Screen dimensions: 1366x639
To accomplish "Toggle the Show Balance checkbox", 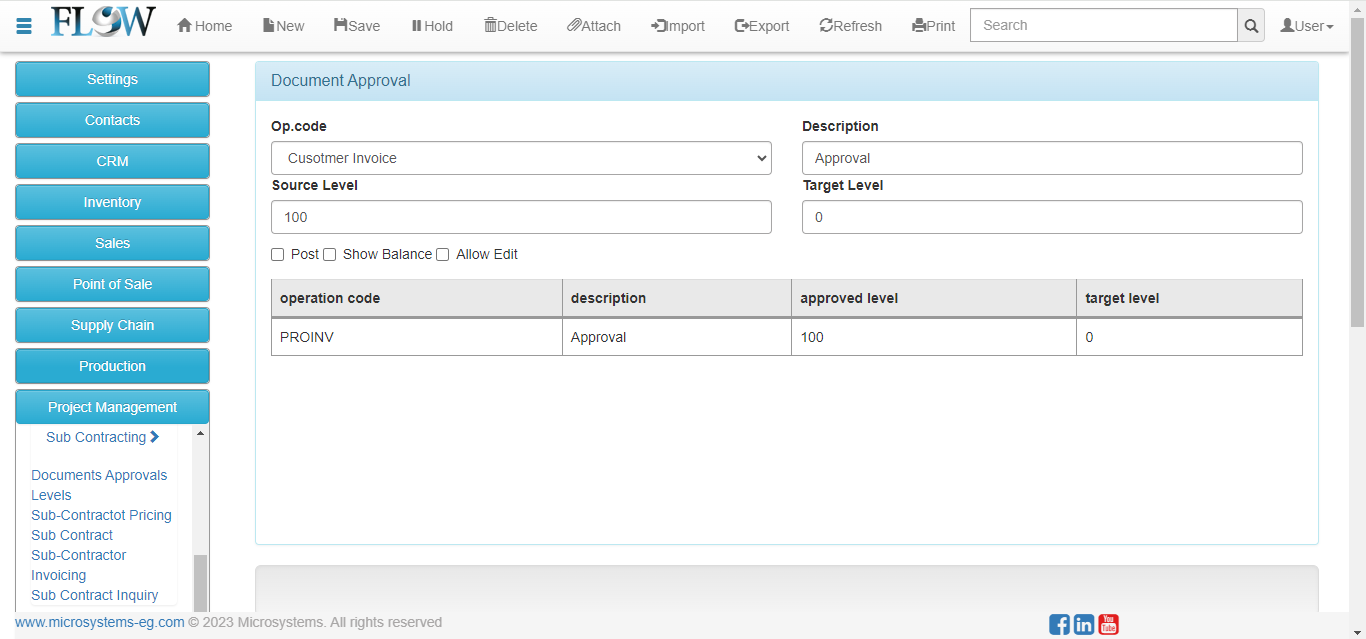I will (330, 255).
